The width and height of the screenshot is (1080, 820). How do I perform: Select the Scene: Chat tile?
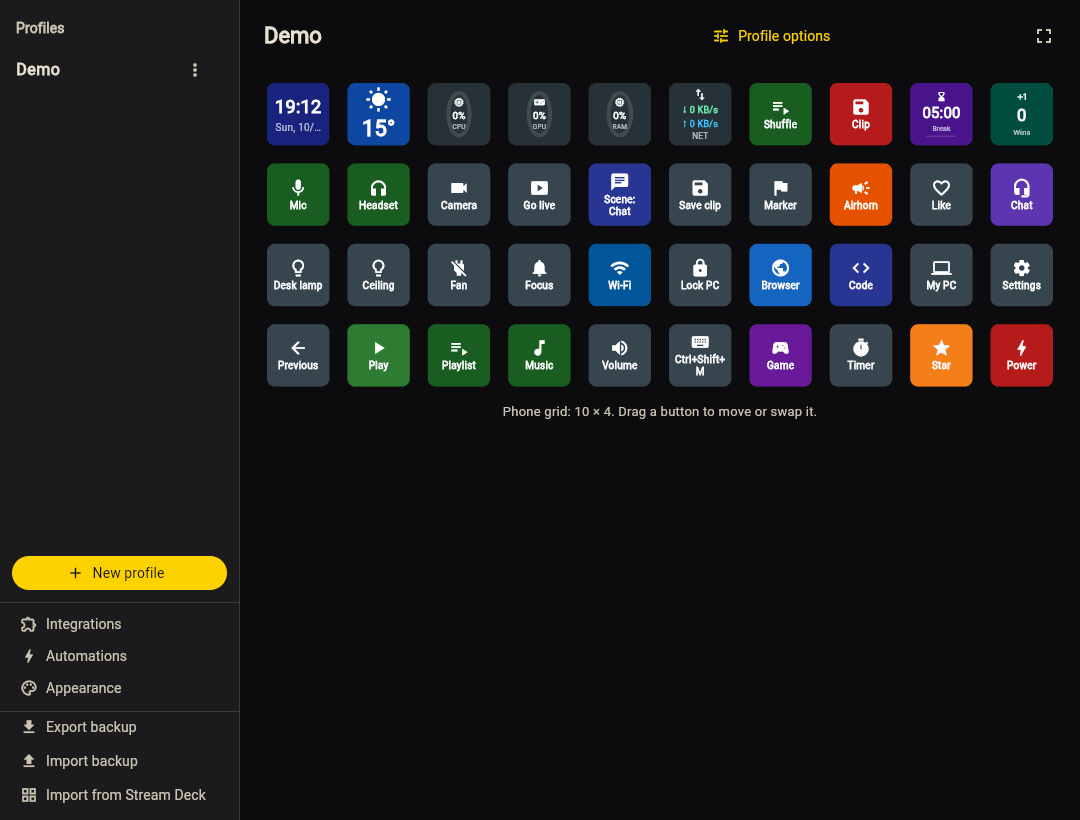(620, 195)
